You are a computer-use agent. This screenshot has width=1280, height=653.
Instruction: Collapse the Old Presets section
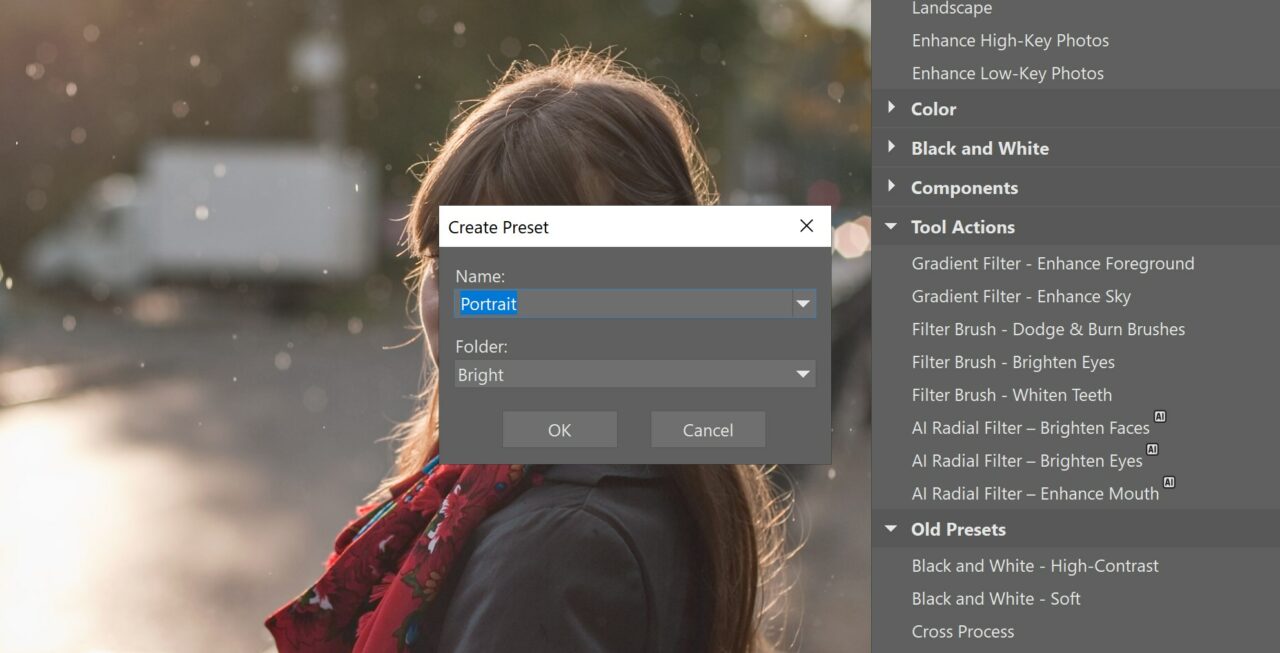point(891,529)
